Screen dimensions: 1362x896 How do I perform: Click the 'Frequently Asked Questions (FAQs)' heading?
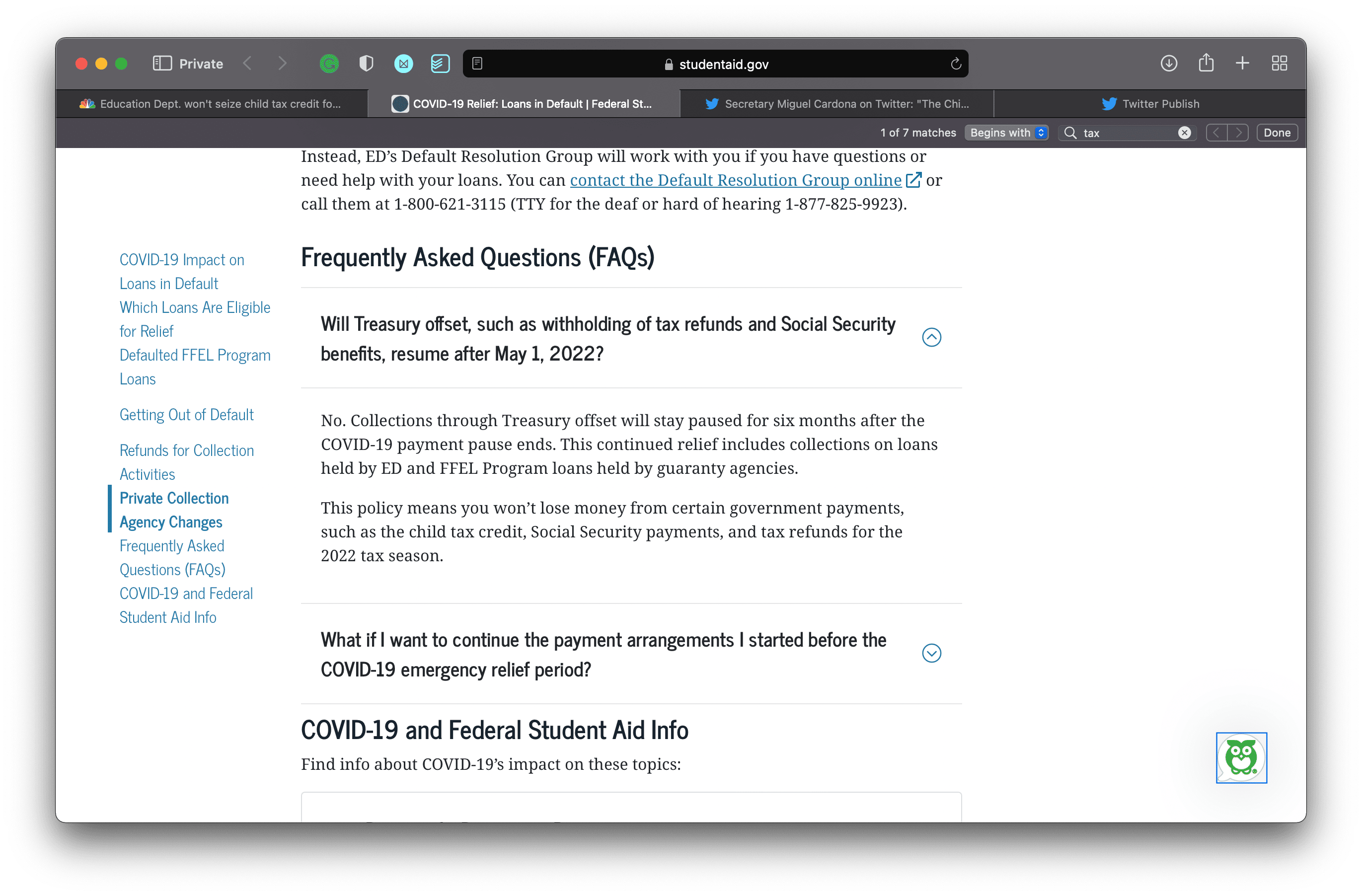point(478,257)
